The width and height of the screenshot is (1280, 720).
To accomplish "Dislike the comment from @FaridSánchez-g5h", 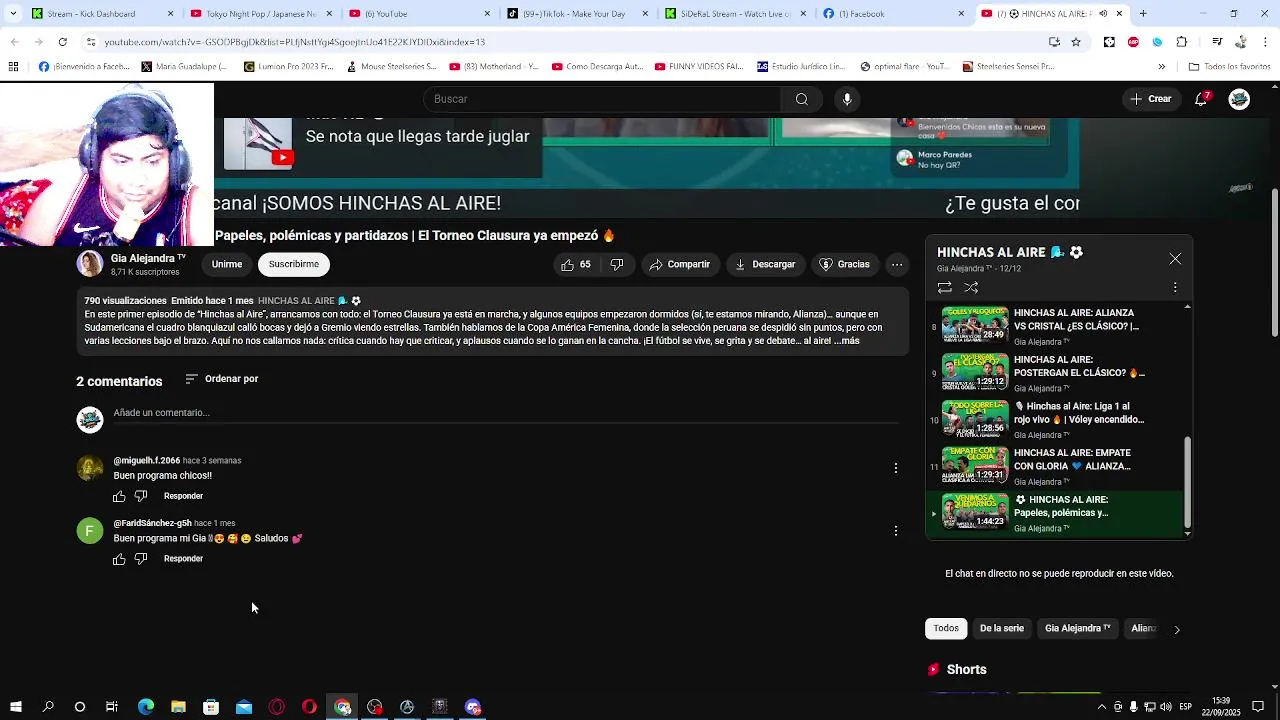I will click(141, 559).
